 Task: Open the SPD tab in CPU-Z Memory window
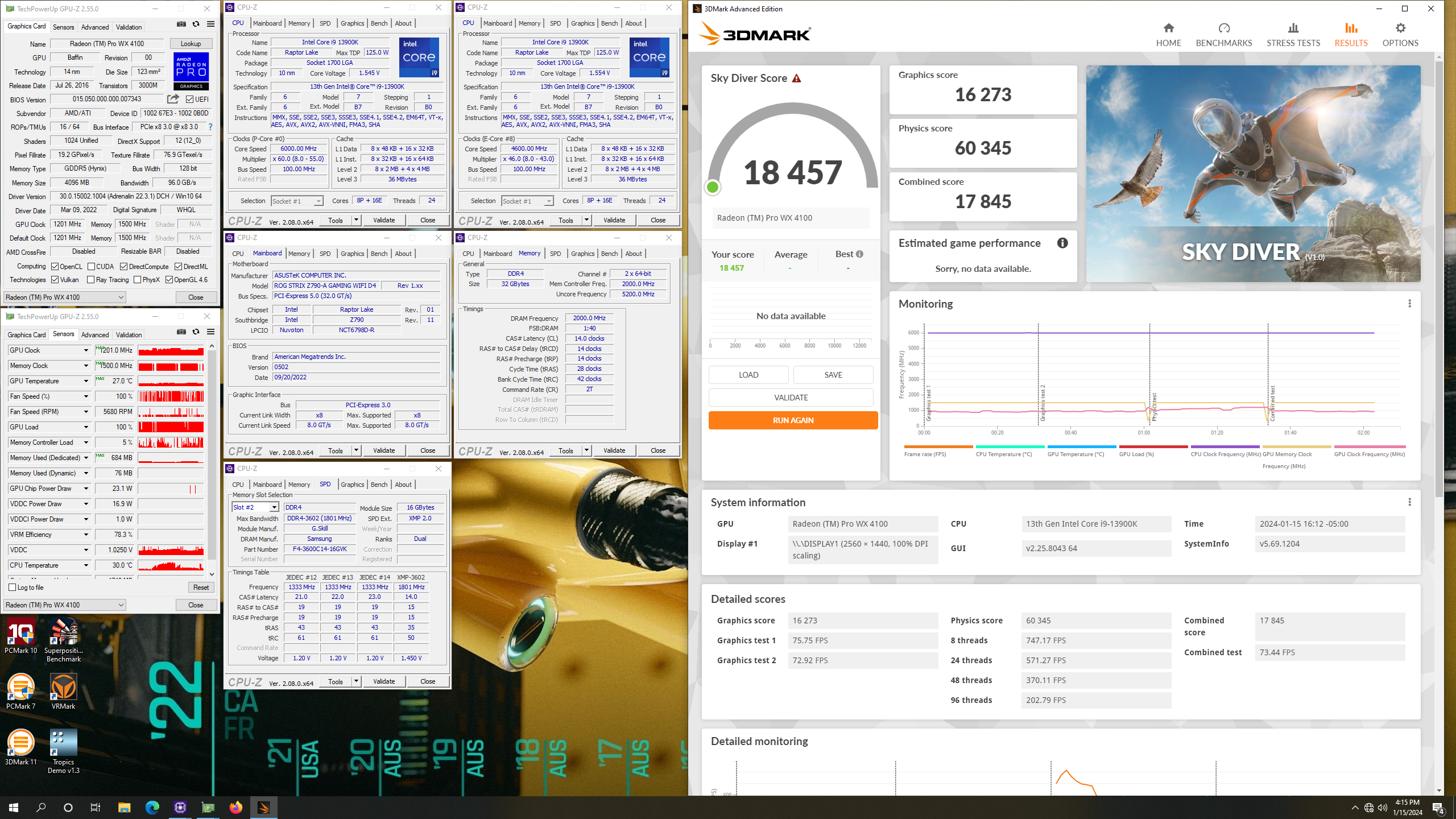555,254
